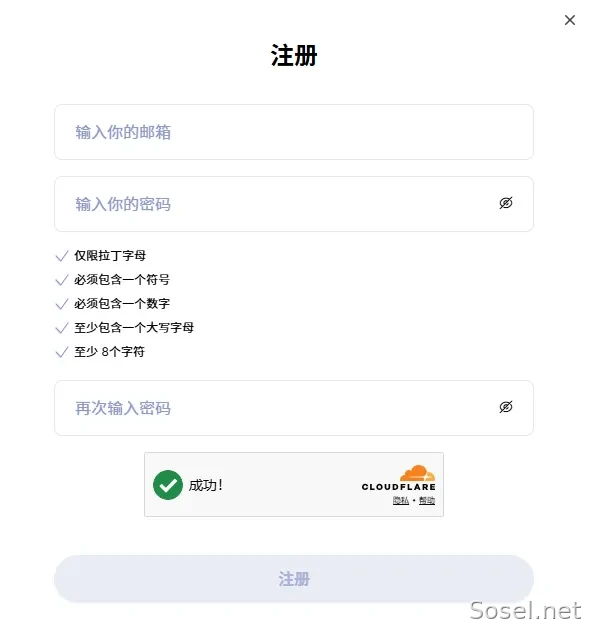Click the checkmark beside 仅限拉丁字母
This screenshot has width=589, height=628.
[62, 256]
